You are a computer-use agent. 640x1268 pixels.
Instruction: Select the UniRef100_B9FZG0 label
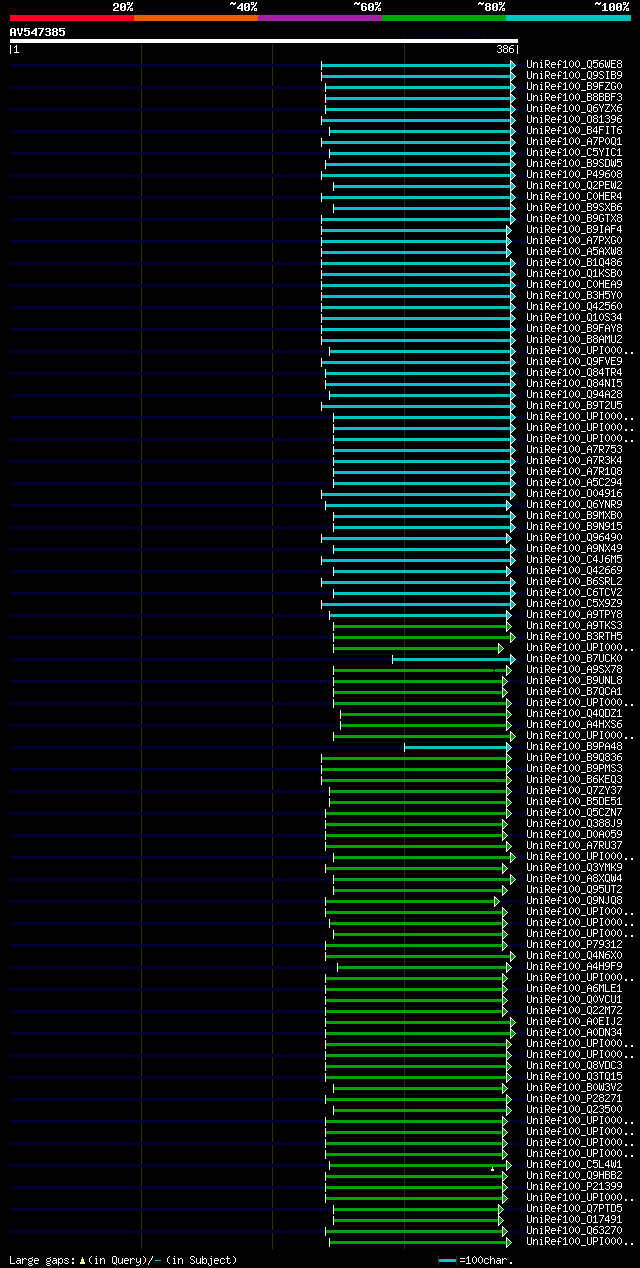point(575,86)
